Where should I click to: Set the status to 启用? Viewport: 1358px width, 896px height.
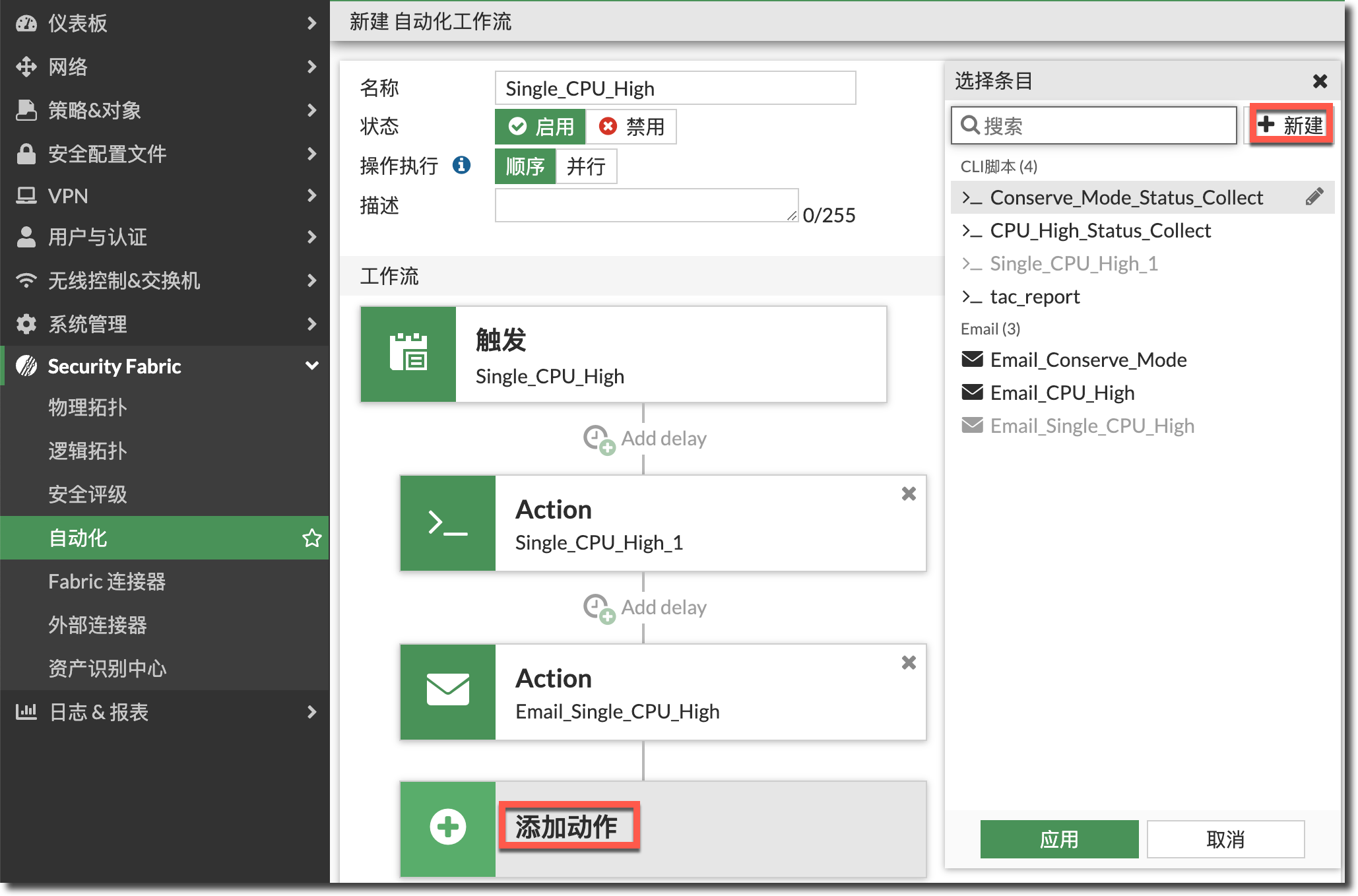click(540, 127)
